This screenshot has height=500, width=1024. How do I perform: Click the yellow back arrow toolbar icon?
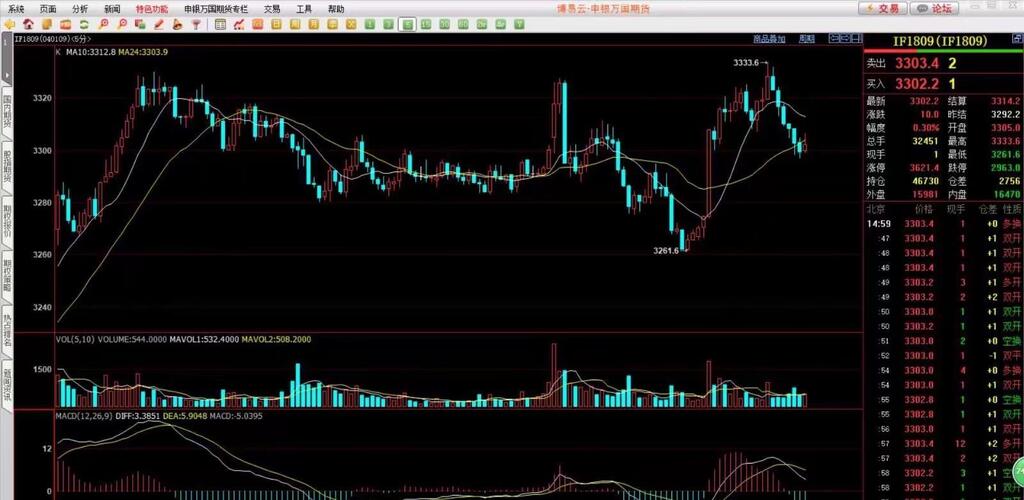9,25
